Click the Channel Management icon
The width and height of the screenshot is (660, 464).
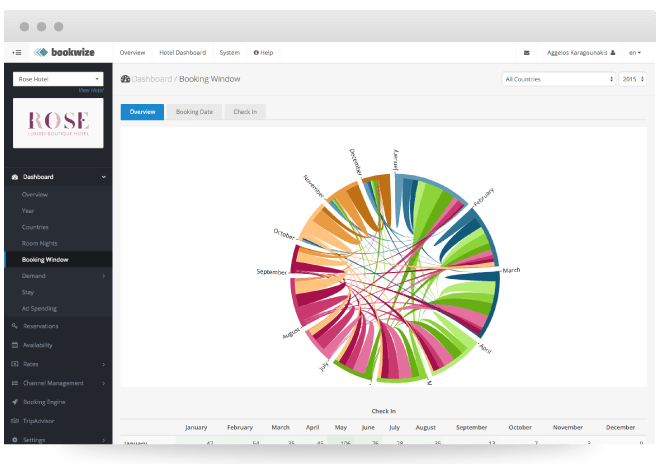(15, 383)
